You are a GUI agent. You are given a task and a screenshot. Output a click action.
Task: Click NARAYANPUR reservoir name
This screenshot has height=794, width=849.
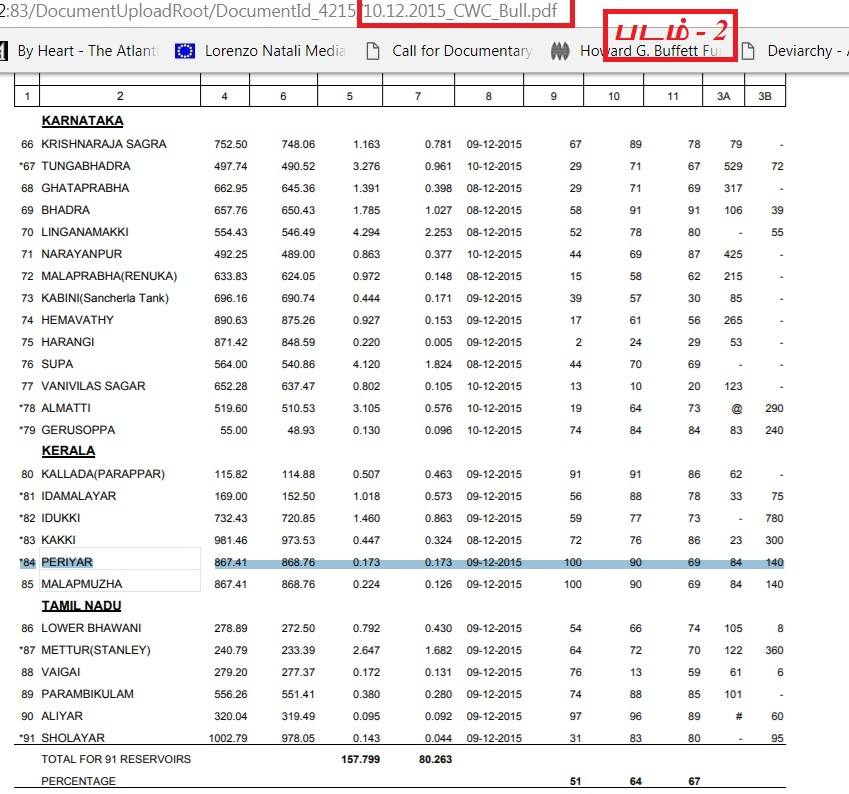click(x=82, y=254)
